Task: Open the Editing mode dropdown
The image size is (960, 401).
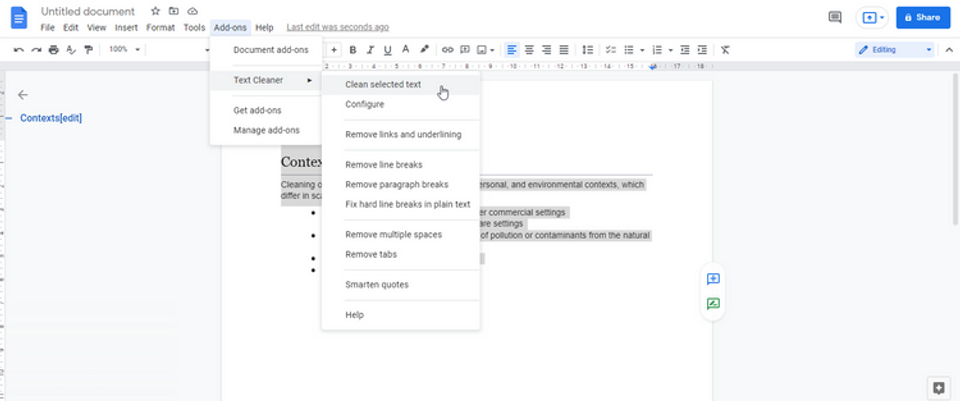Action: coord(894,50)
